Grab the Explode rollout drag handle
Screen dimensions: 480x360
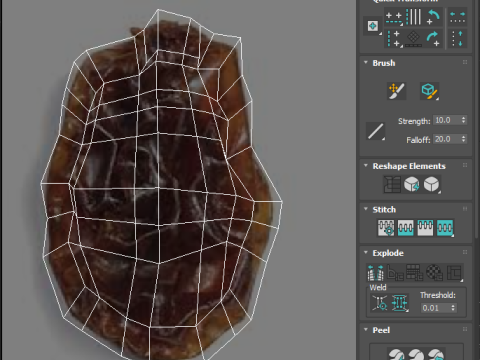click(x=465, y=252)
